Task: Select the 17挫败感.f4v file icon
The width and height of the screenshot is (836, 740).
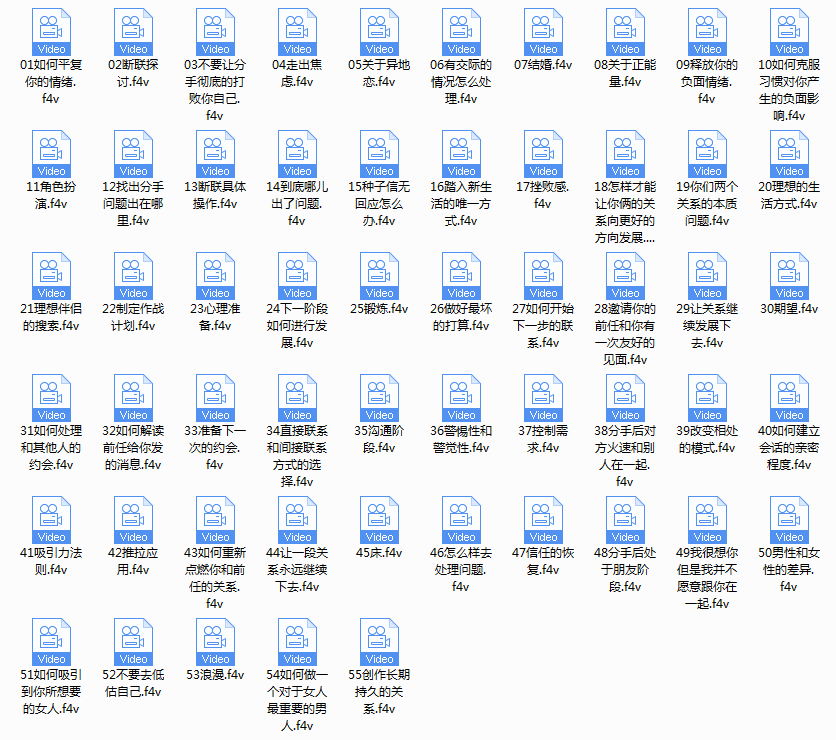Action: coord(543,154)
